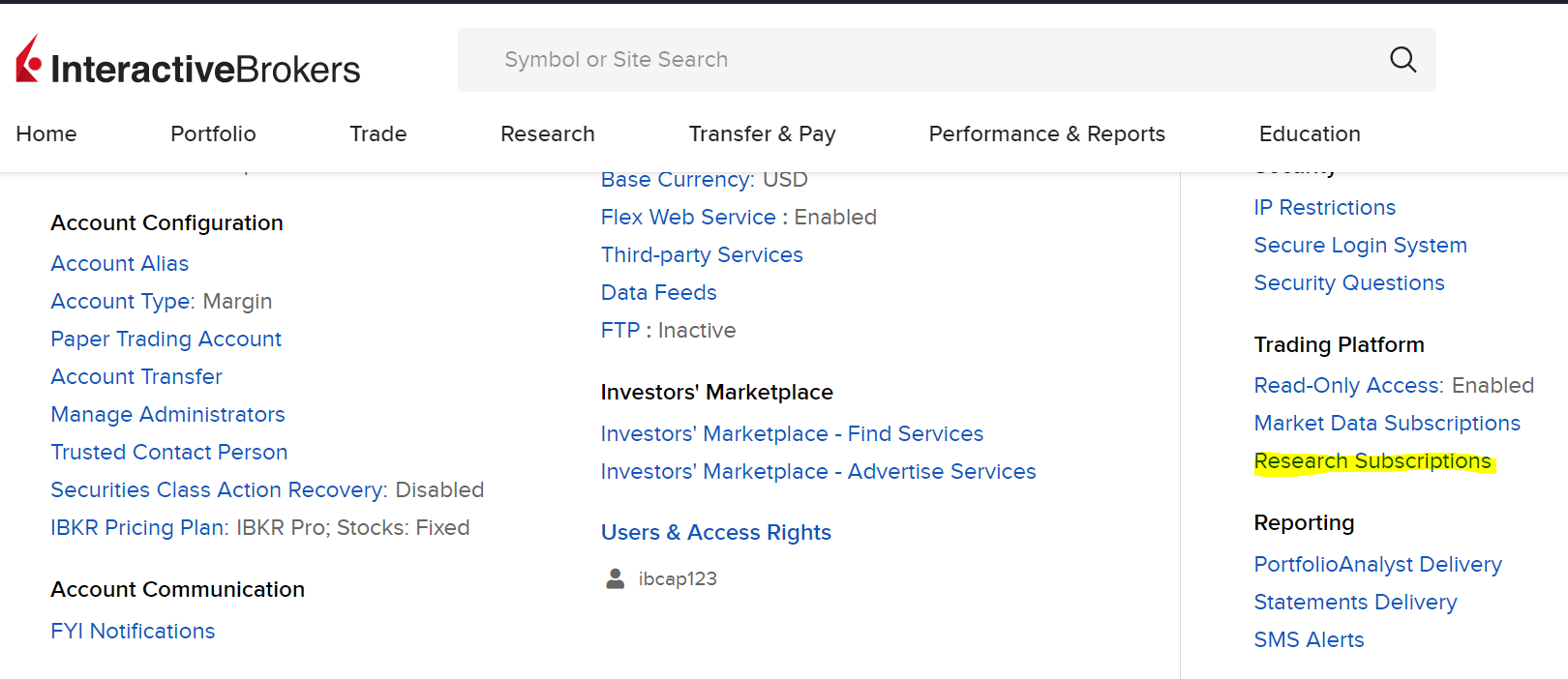The height and width of the screenshot is (679, 1568).
Task: Click the ibcap123 user icon
Action: pyautogui.click(x=615, y=578)
